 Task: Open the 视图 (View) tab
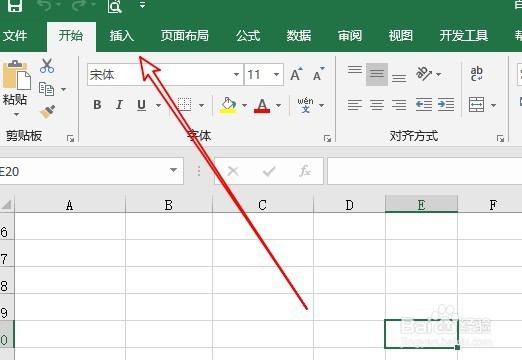click(401, 36)
